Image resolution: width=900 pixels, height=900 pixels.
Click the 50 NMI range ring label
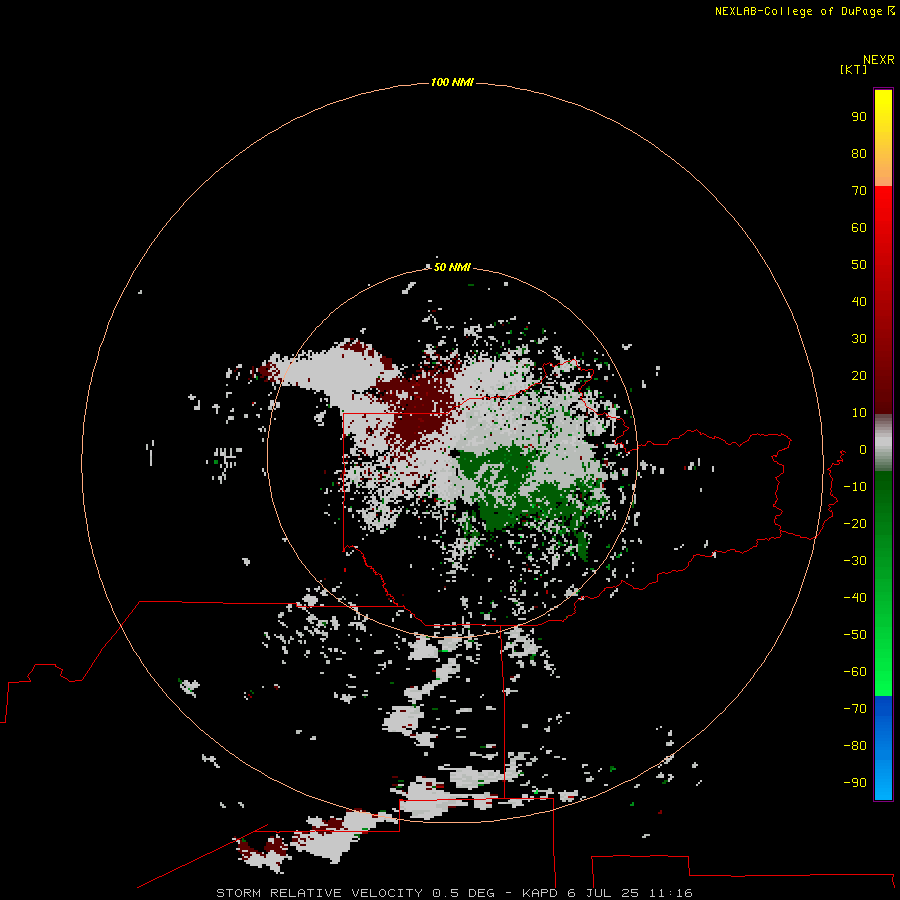click(452, 267)
